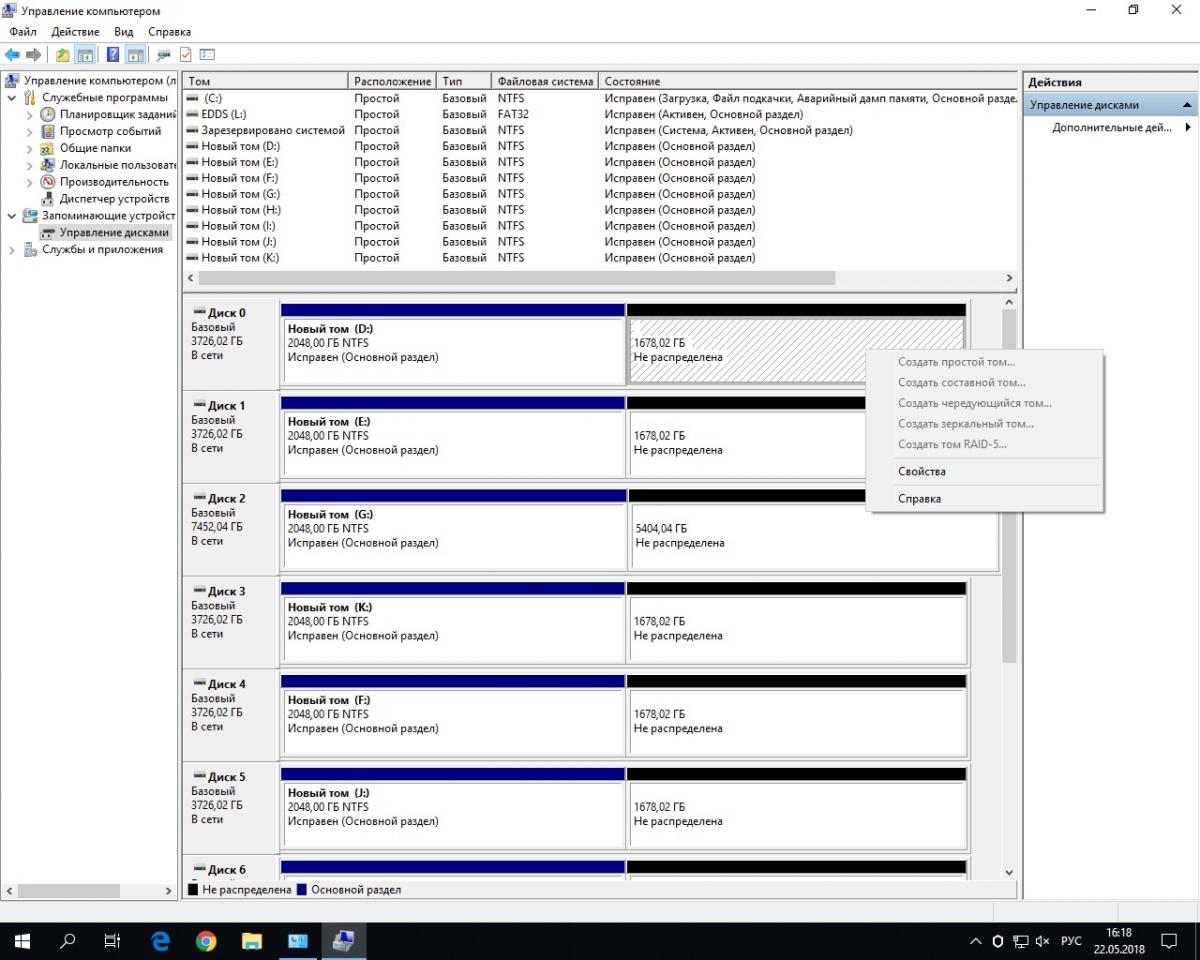Sort by the Том column header

(x=266, y=81)
